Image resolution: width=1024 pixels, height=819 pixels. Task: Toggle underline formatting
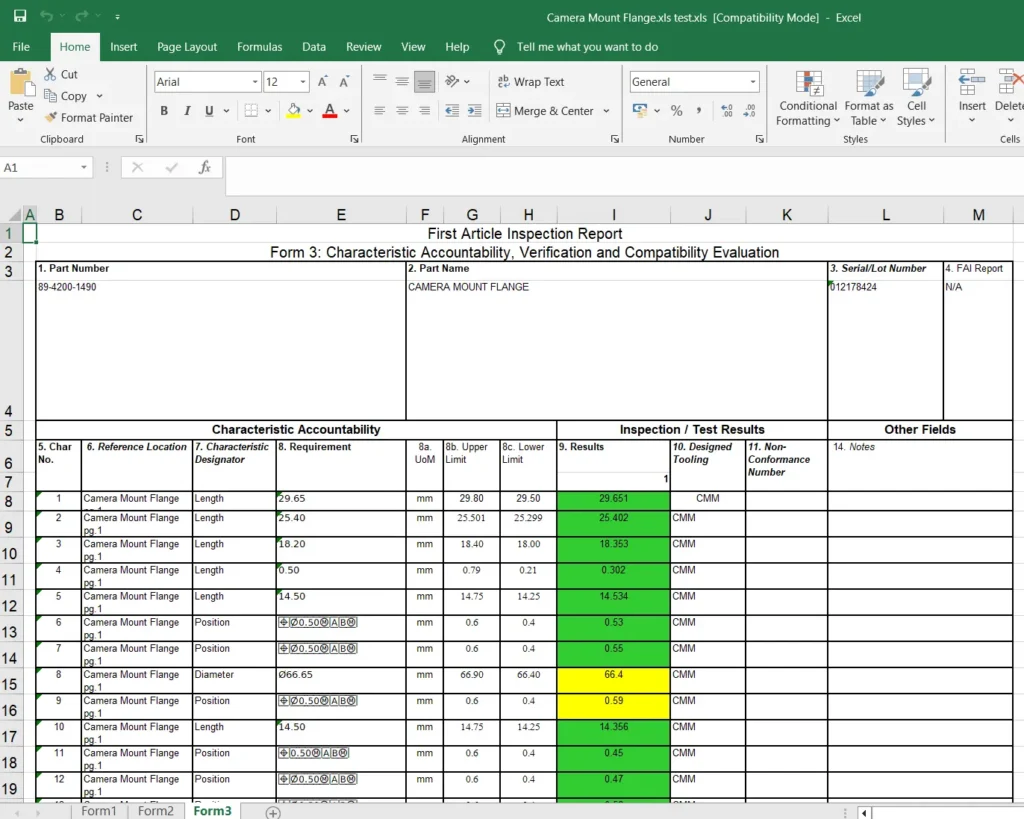pyautogui.click(x=208, y=111)
